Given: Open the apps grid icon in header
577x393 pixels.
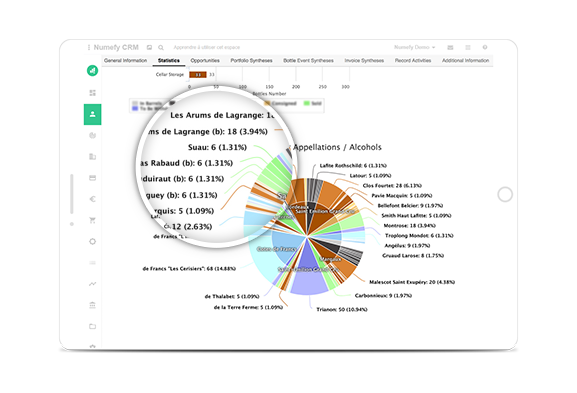Looking at the screenshot, I should (x=468, y=47).
